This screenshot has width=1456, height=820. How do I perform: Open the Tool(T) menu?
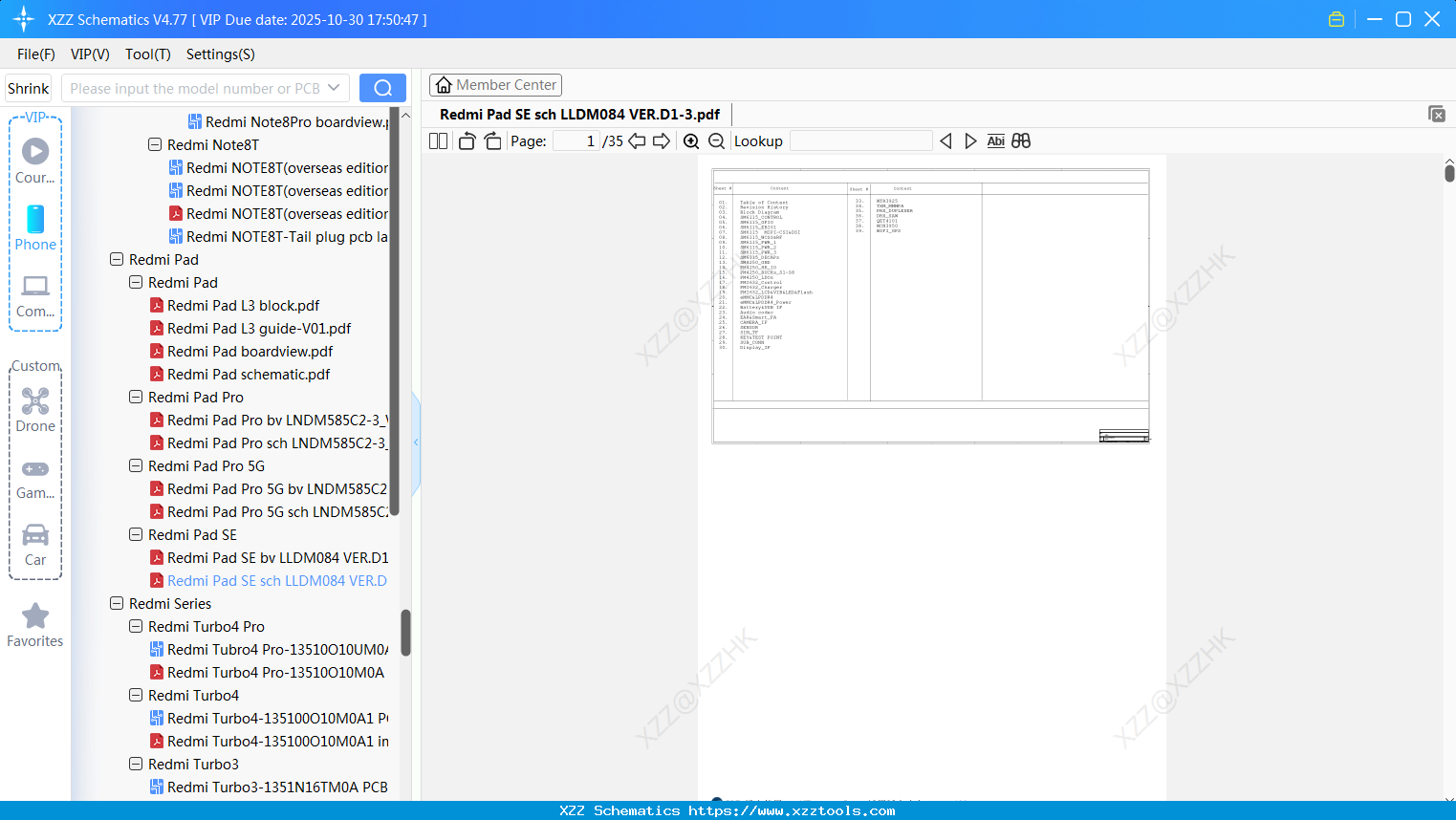coord(147,54)
